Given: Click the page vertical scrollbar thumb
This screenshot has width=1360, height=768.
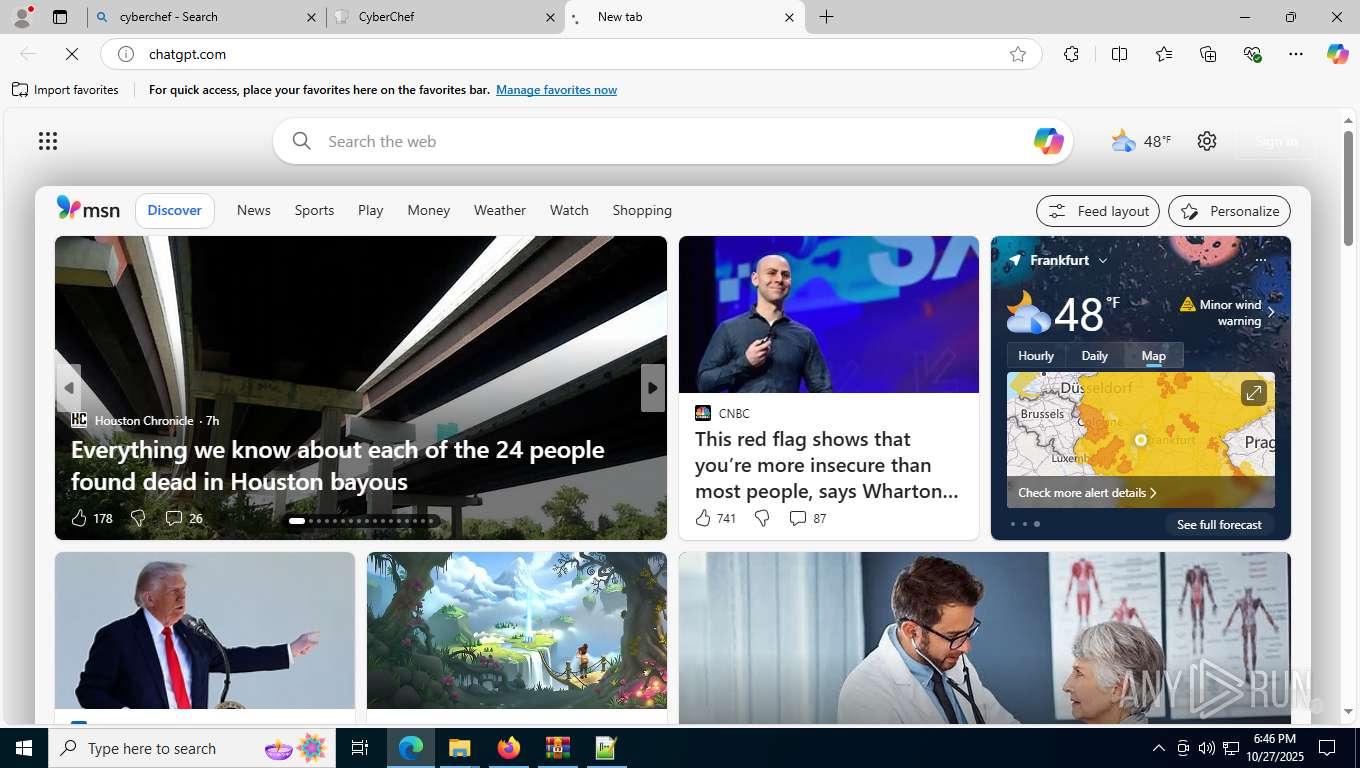Looking at the screenshot, I should click(1348, 188).
